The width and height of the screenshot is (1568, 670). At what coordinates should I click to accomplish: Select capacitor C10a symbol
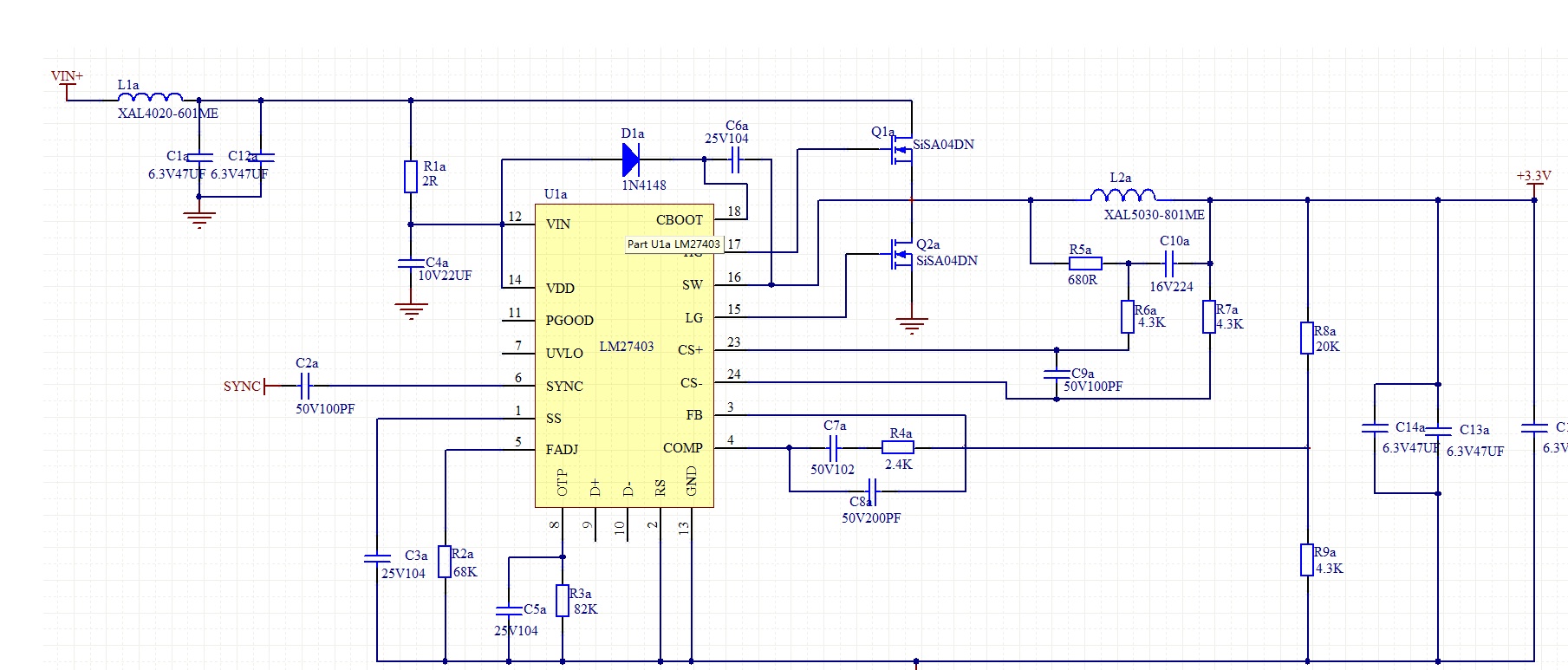[x=1169, y=263]
